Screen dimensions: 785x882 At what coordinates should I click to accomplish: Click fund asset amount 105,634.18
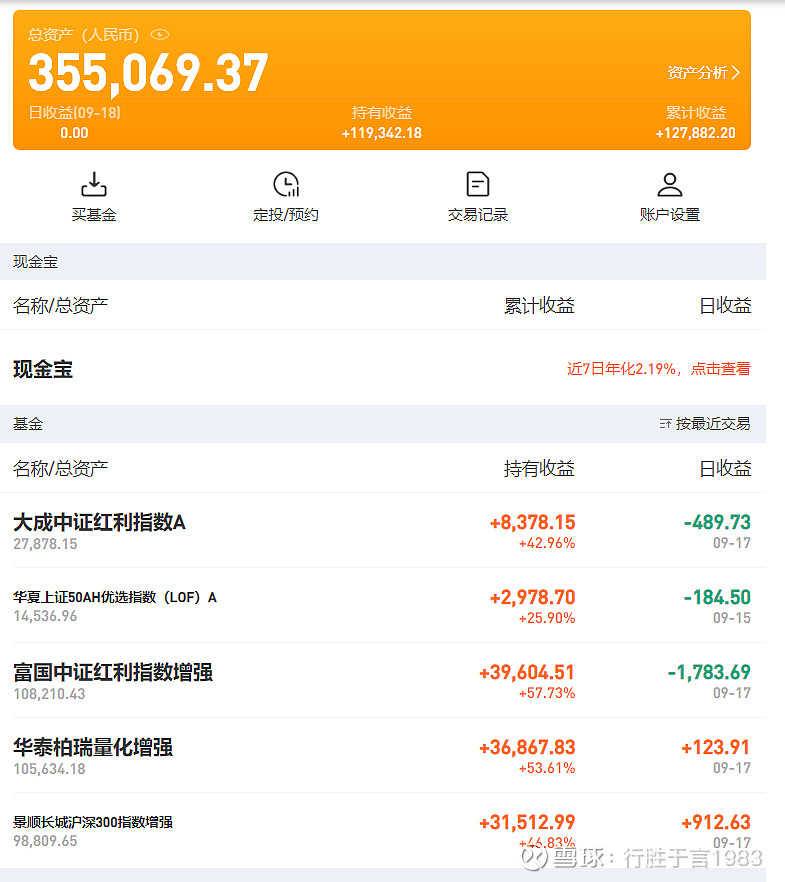49,769
